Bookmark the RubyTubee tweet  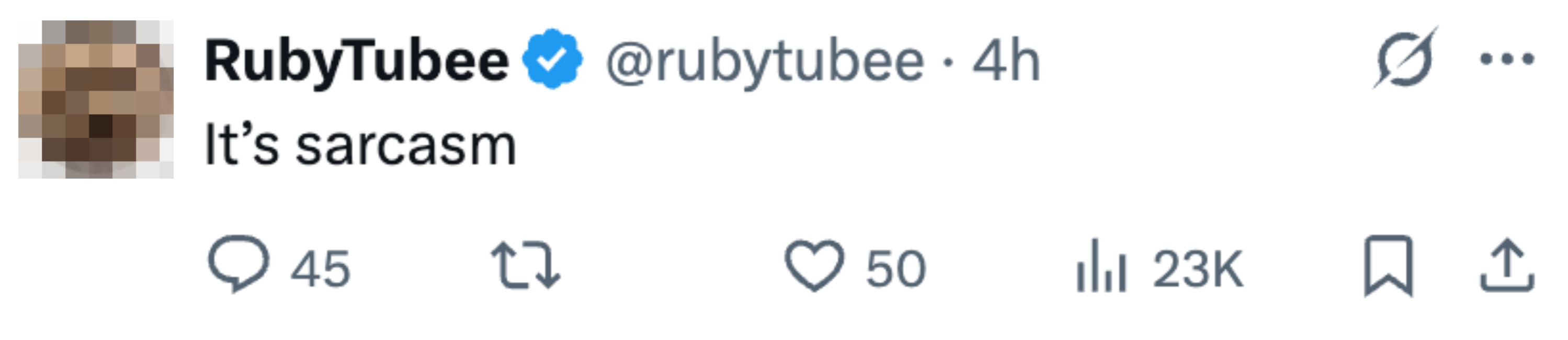(1388, 265)
